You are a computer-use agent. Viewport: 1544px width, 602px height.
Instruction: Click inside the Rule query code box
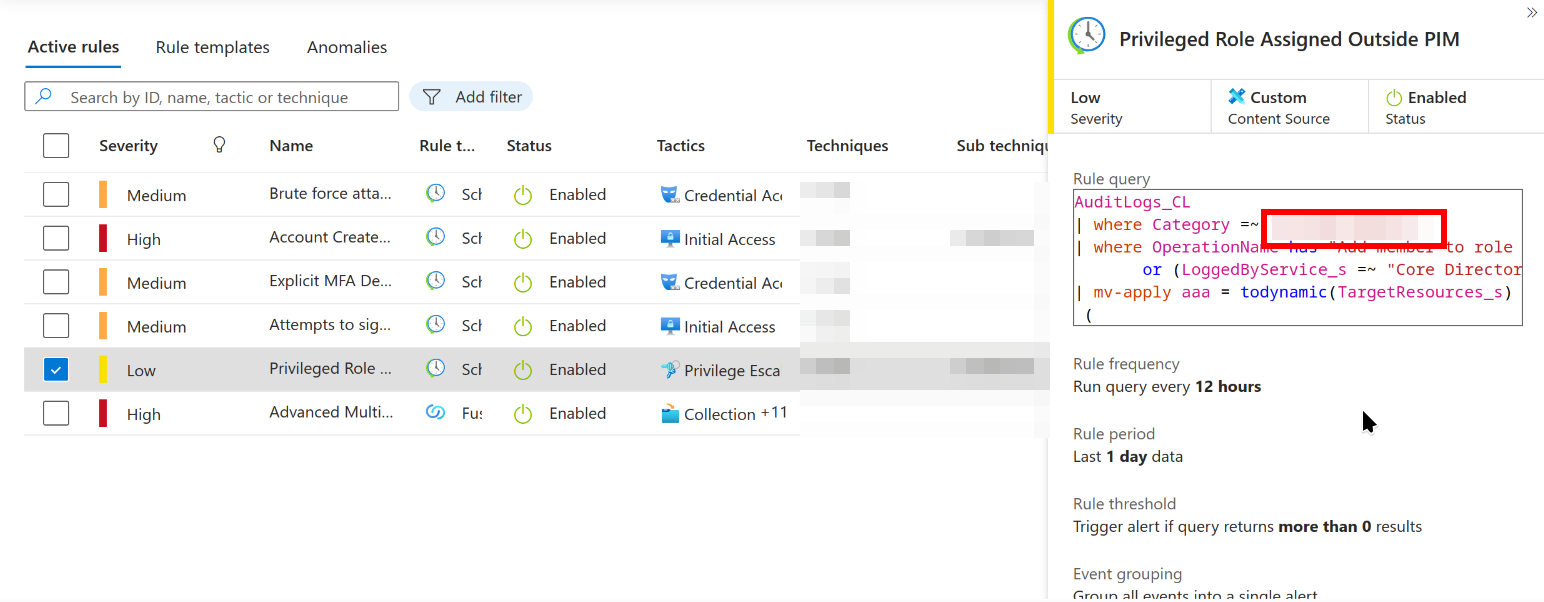point(1298,258)
